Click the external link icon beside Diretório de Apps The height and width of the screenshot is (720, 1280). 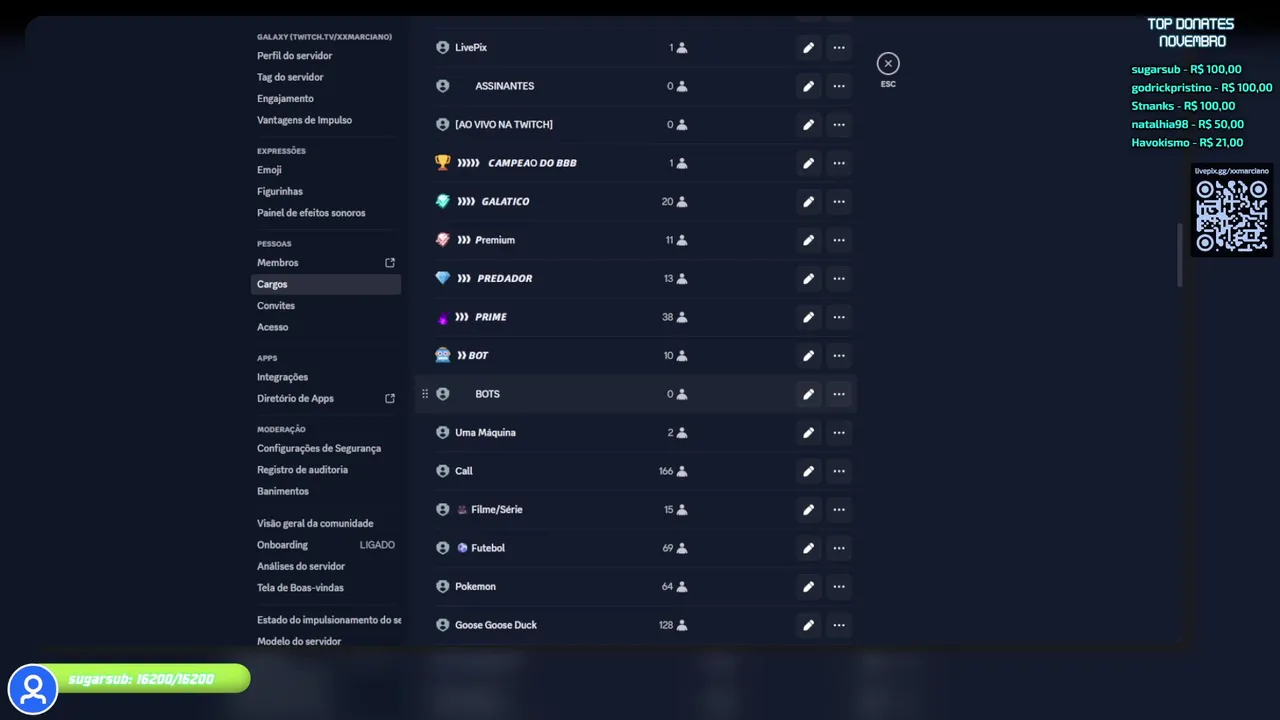pyautogui.click(x=390, y=398)
